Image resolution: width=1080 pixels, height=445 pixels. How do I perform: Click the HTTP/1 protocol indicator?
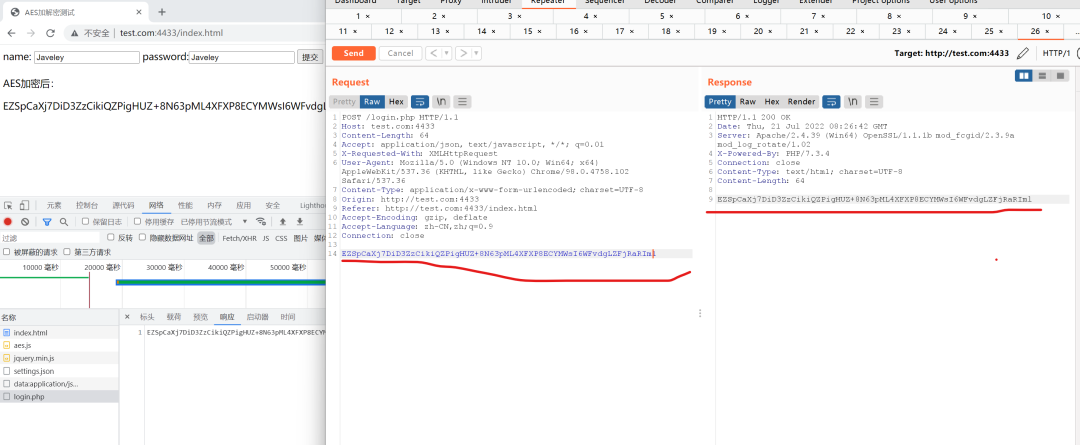[1056, 53]
